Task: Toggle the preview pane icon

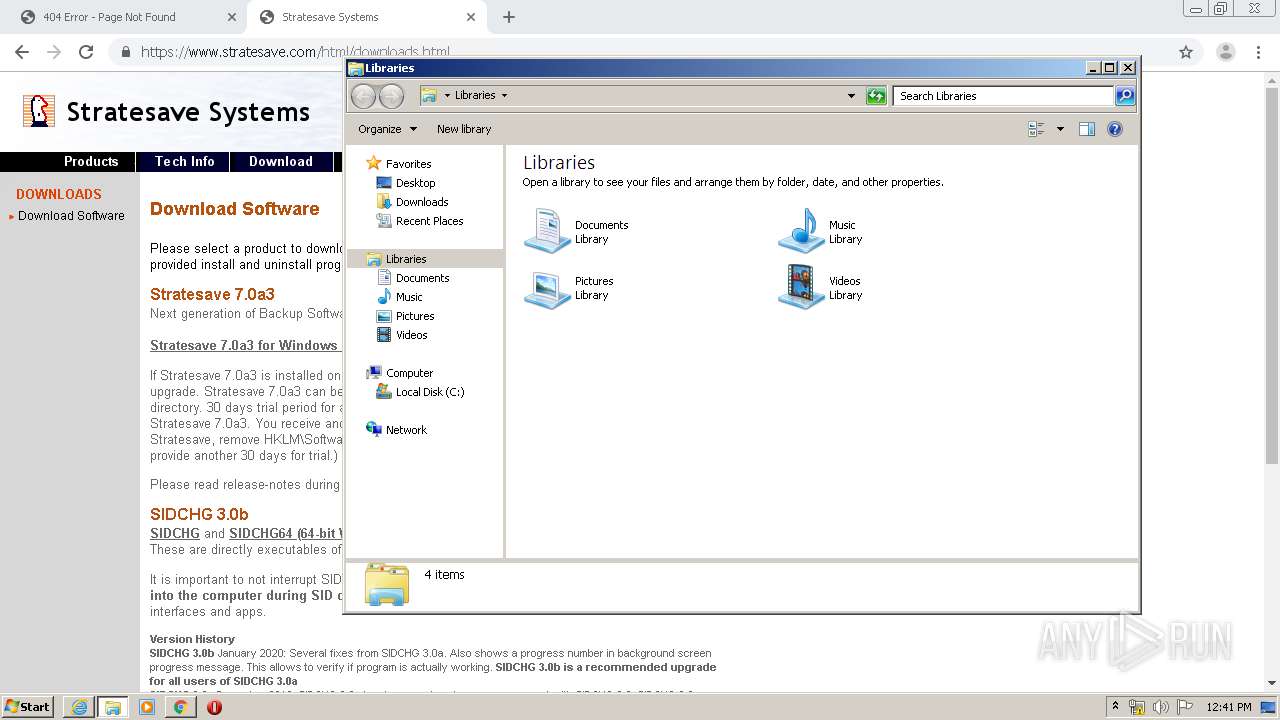Action: pyautogui.click(x=1087, y=129)
